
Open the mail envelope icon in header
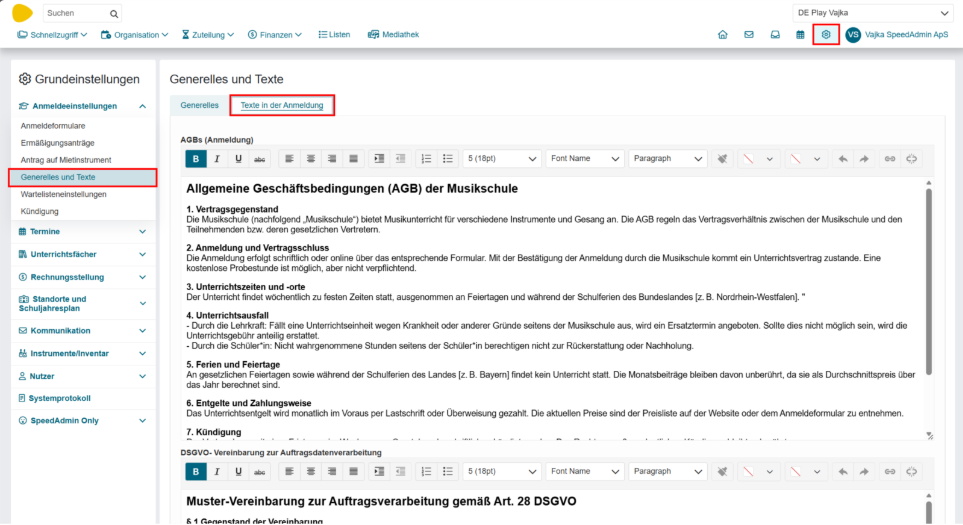click(x=748, y=34)
